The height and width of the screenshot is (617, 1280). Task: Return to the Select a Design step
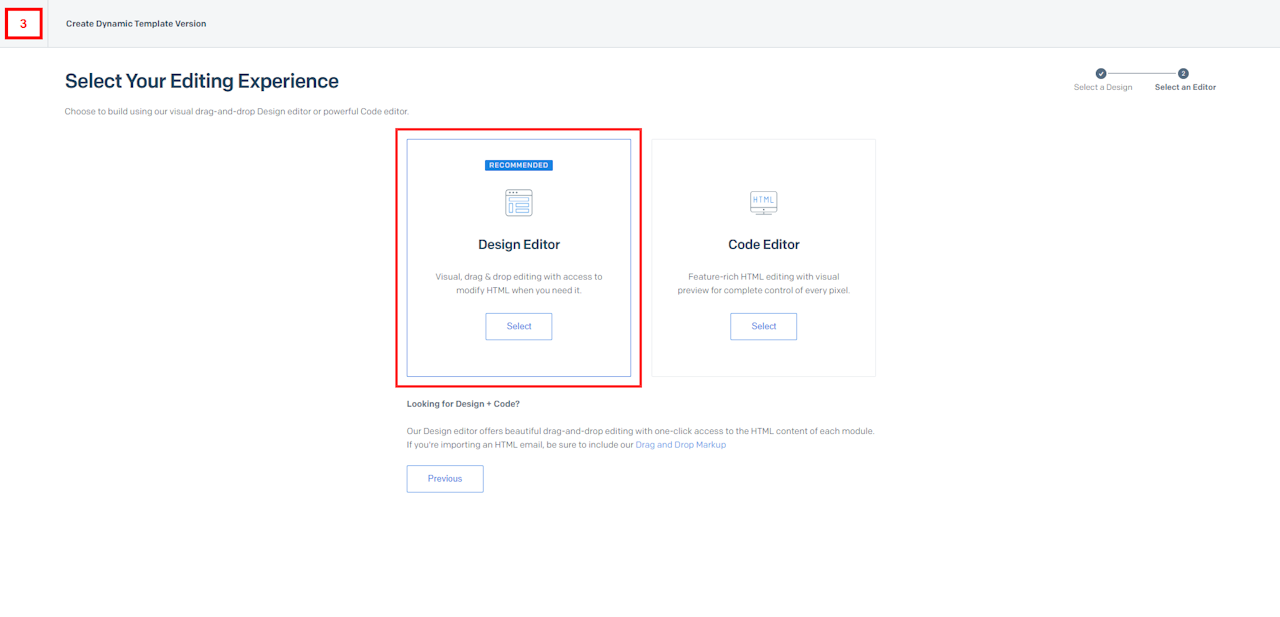pos(1103,88)
